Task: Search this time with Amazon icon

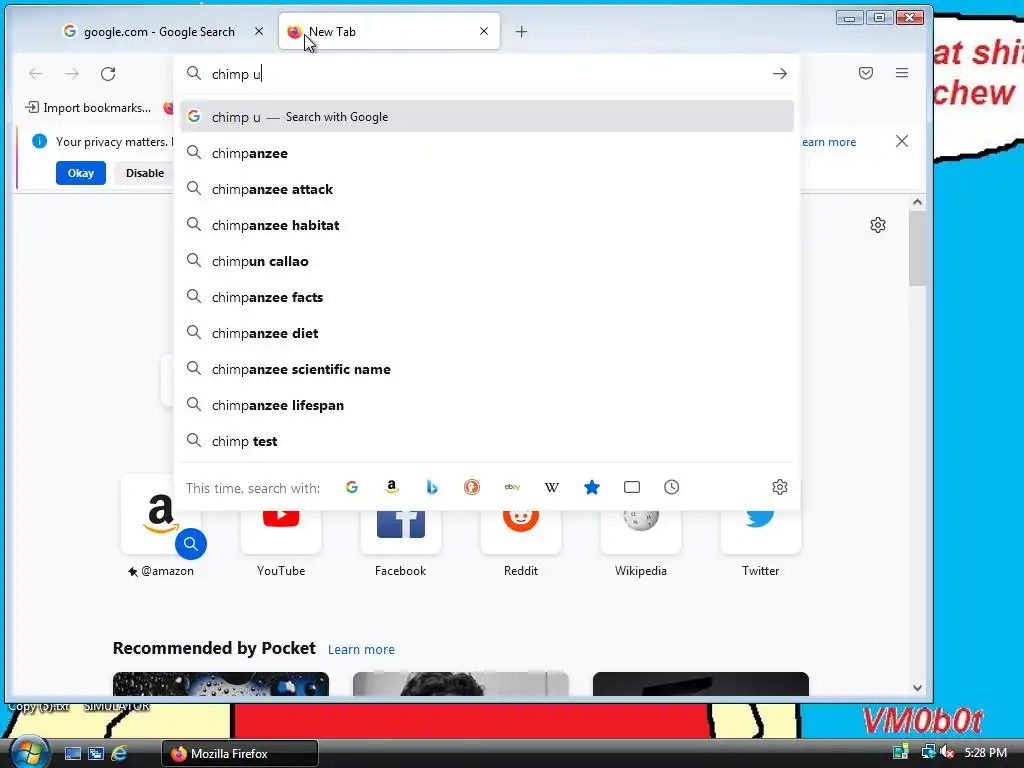Action: (392, 487)
